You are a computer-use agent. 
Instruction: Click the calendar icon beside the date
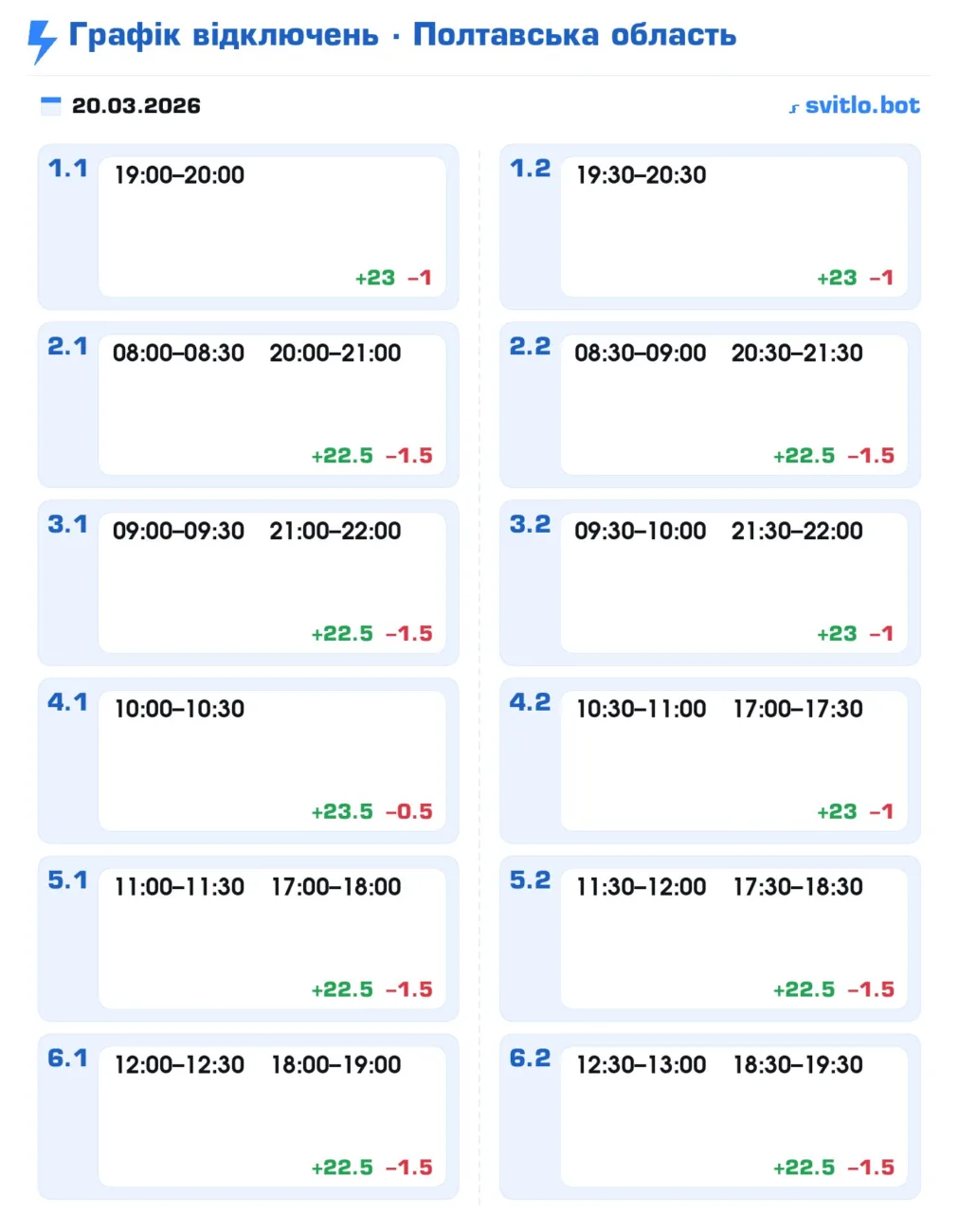click(51, 105)
